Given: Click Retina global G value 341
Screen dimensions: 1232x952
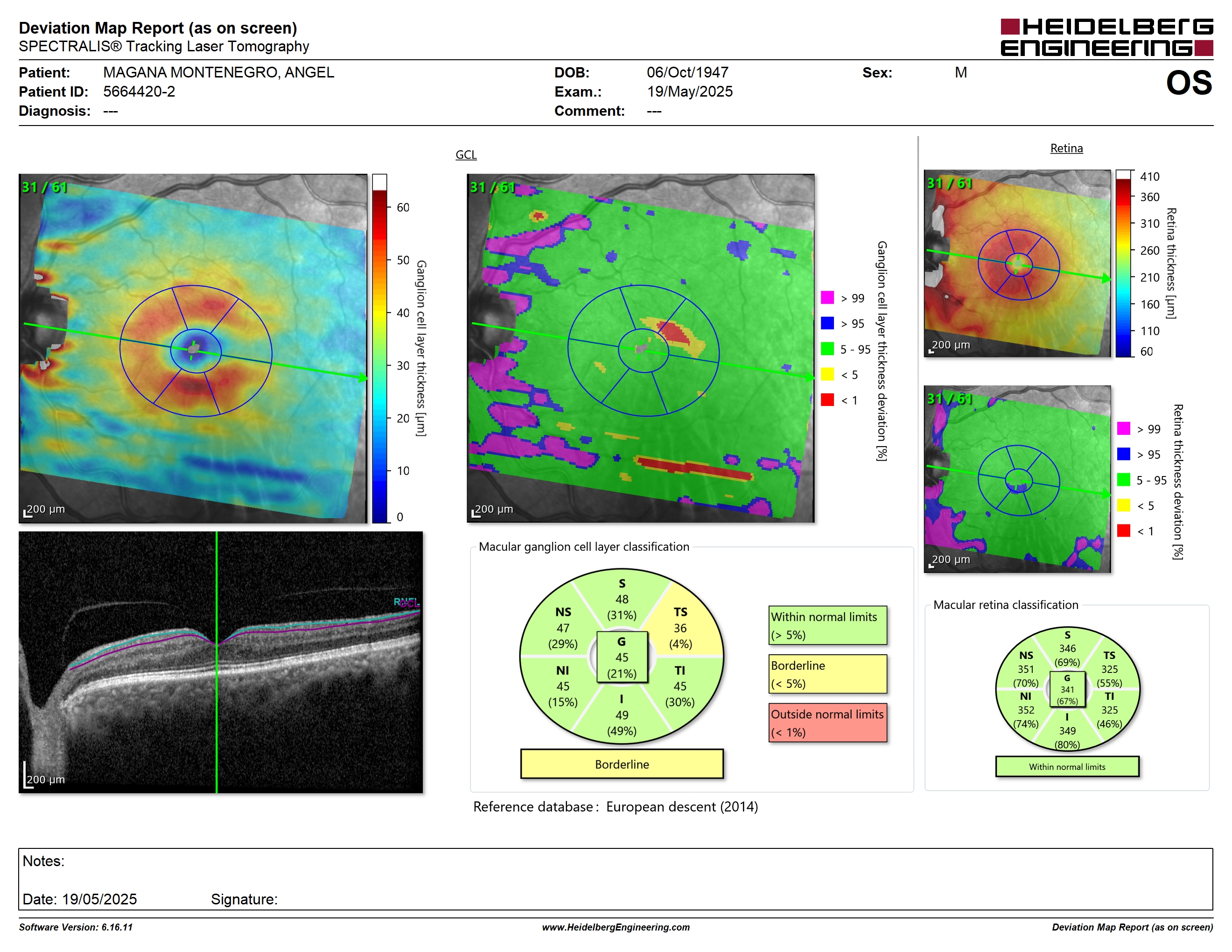Looking at the screenshot, I should (1067, 689).
